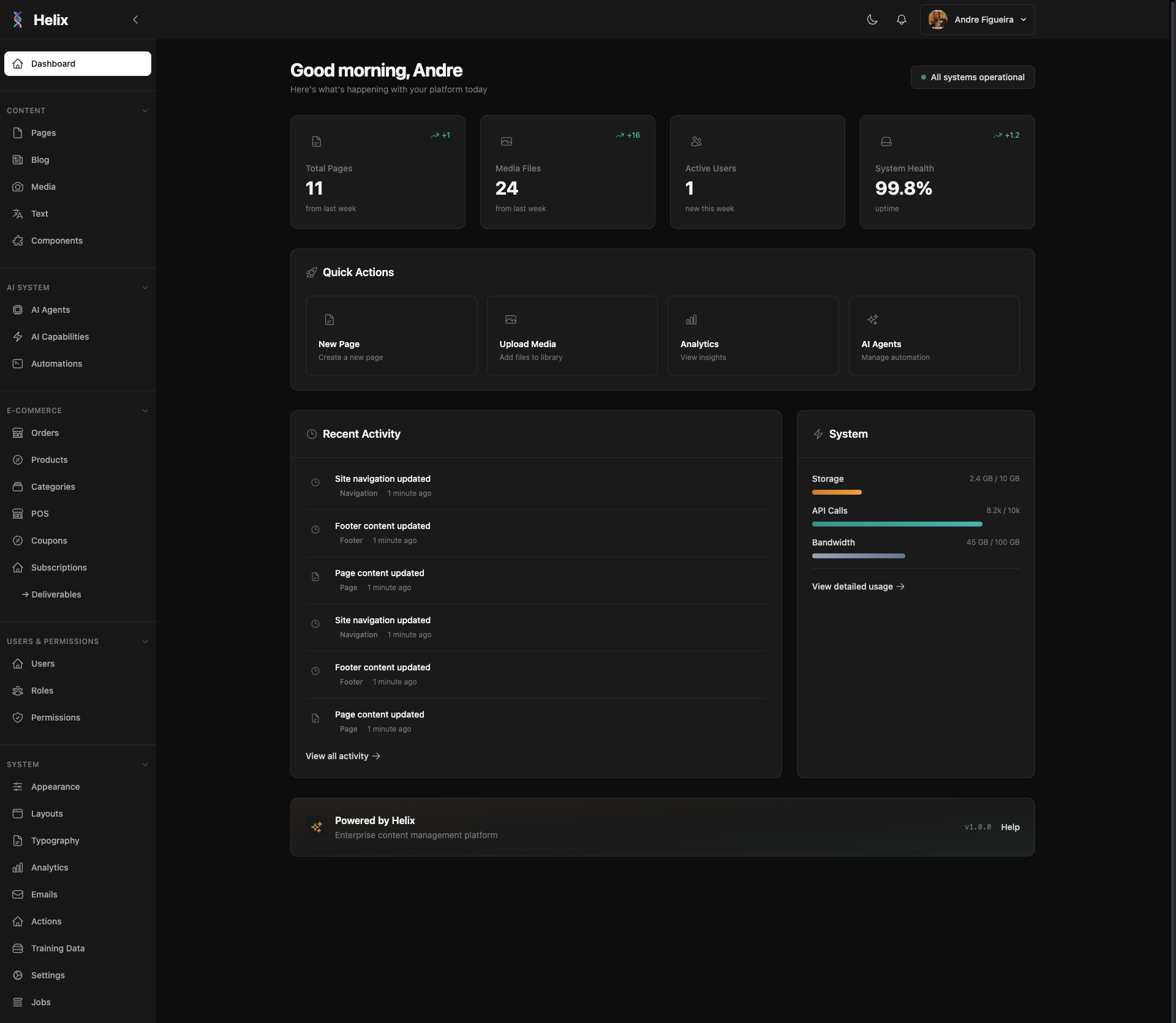Viewport: 1176px width, 1023px height.
Task: Collapse the E-COMMERCE section chevron
Action: [145, 411]
